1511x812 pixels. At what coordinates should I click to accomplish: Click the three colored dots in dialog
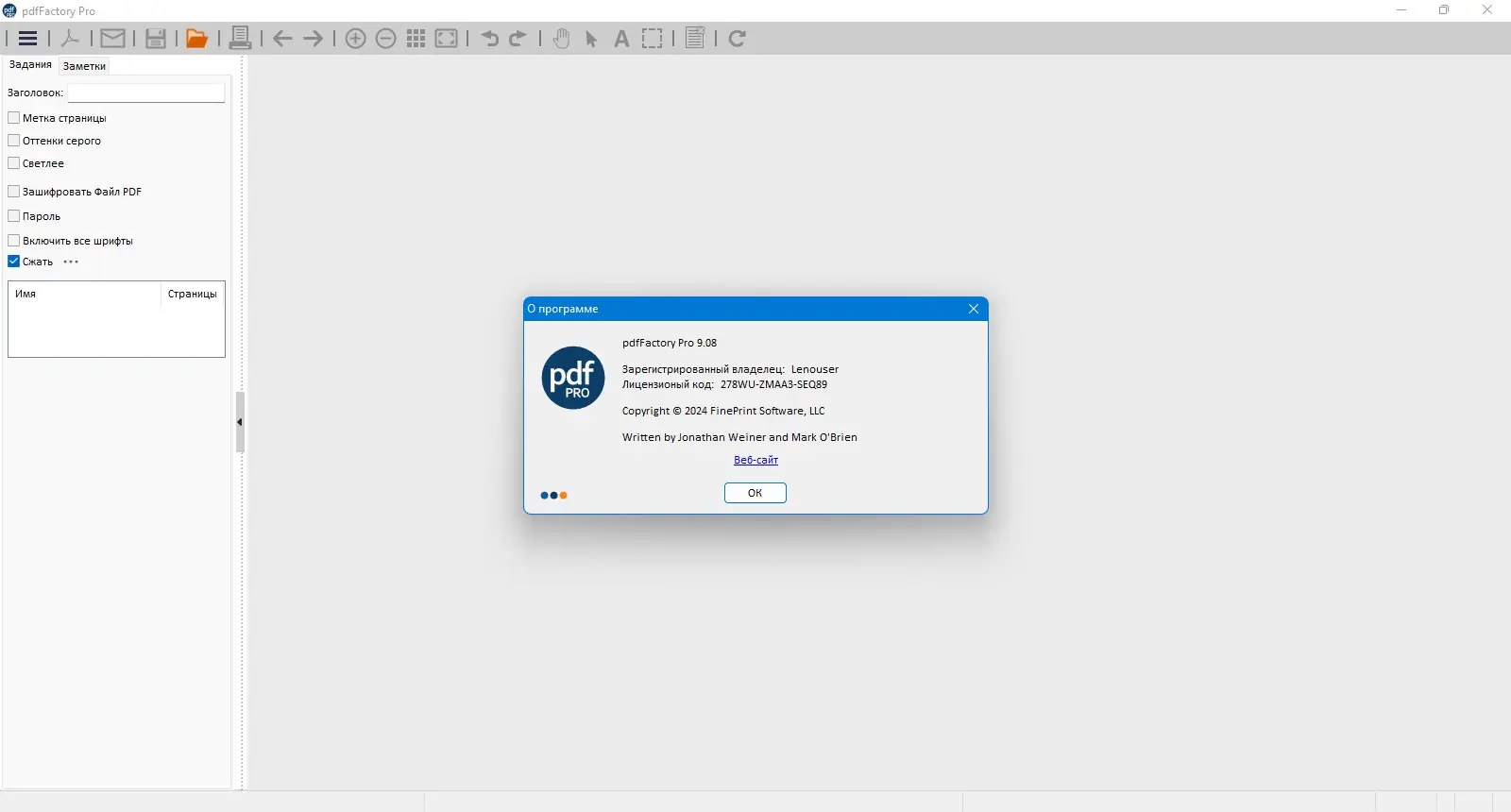click(553, 495)
